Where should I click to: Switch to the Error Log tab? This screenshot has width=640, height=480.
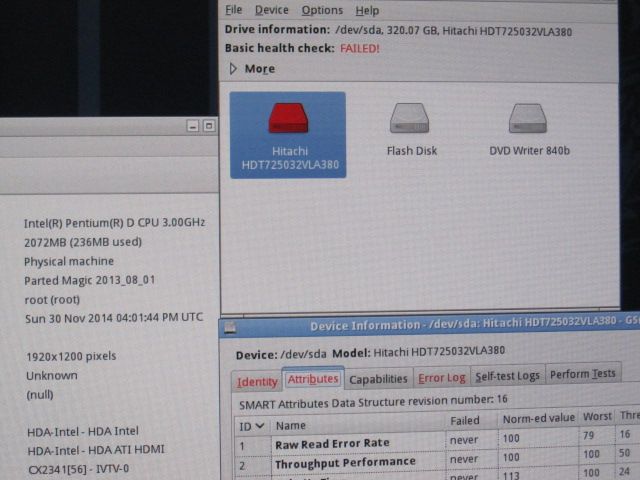pos(442,378)
